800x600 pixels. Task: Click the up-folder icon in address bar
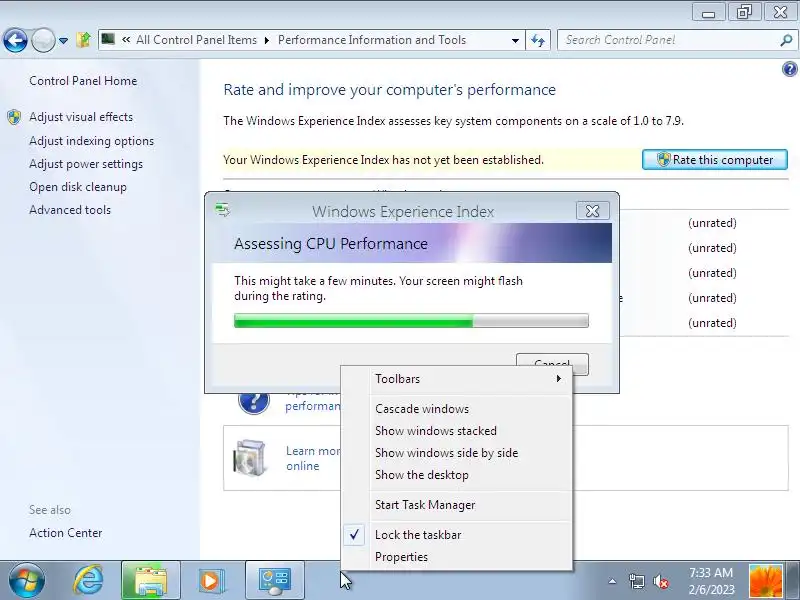83,40
